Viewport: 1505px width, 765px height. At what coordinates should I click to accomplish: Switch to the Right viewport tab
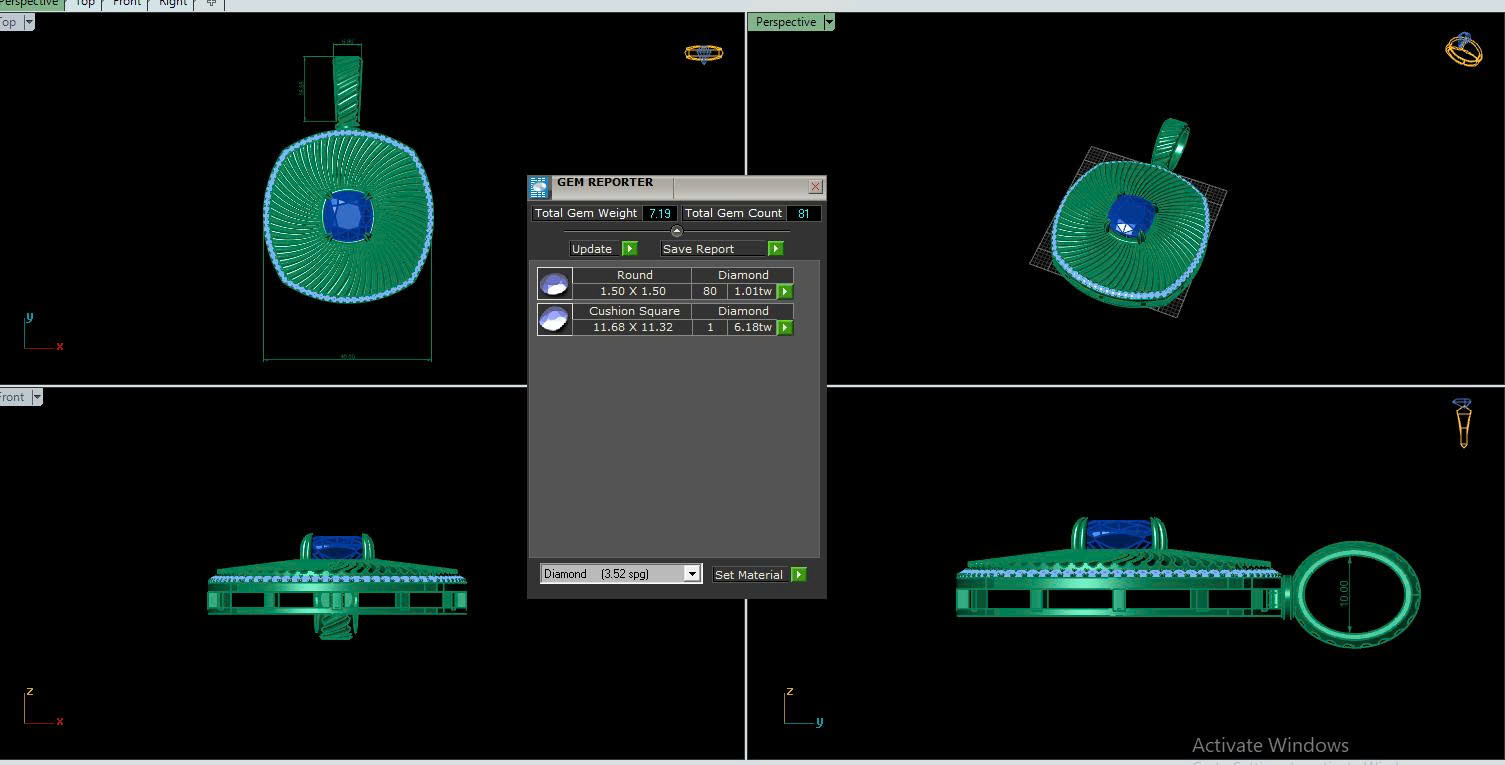(173, 3)
